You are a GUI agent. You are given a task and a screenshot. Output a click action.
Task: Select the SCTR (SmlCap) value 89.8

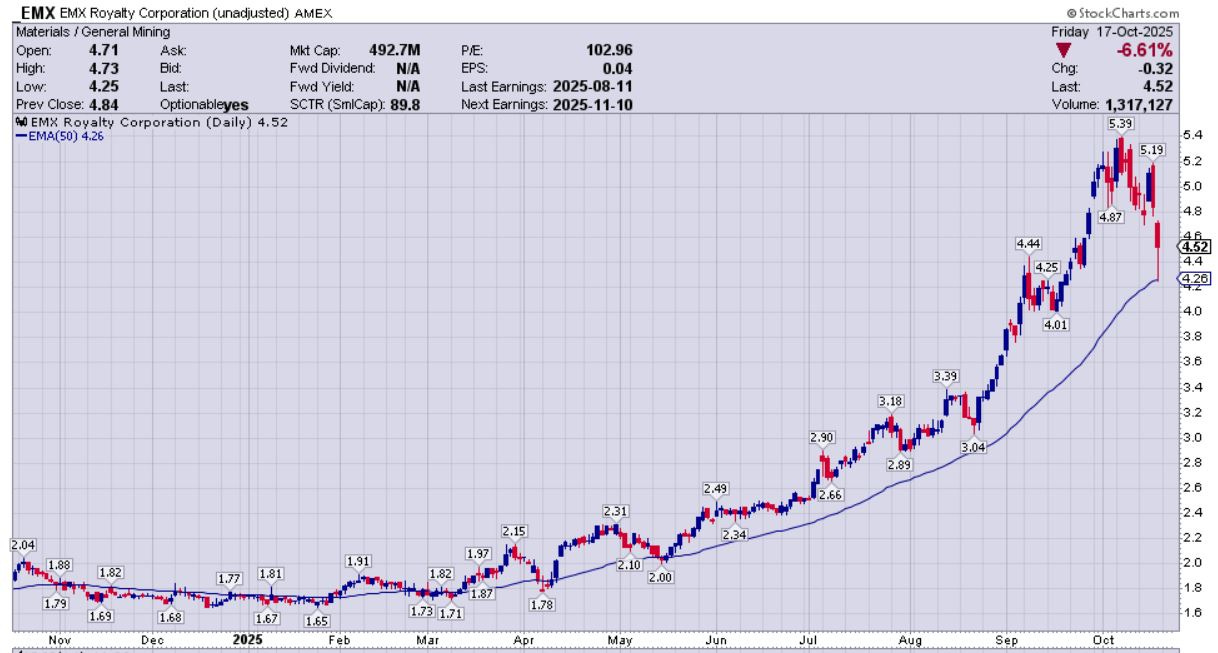tap(407, 104)
